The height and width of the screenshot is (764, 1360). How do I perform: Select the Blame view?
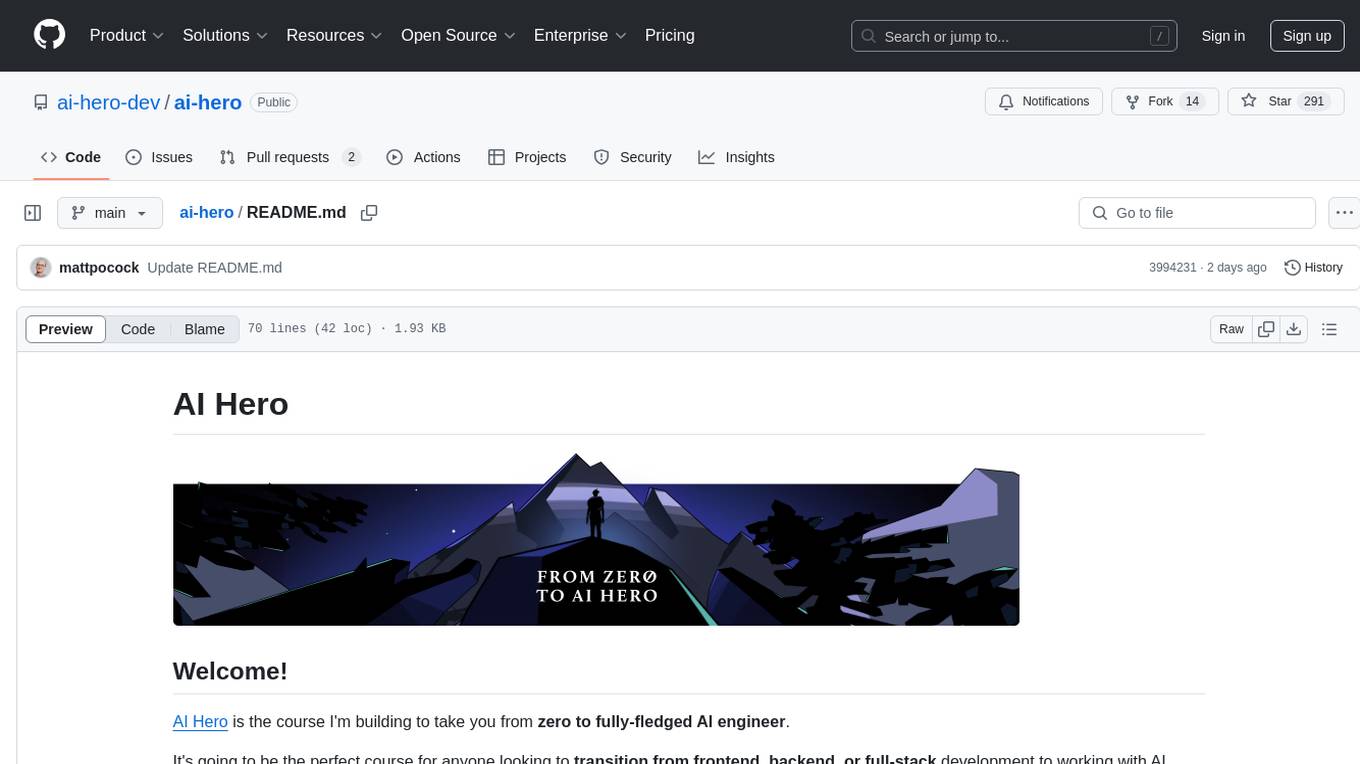pyautogui.click(x=204, y=329)
